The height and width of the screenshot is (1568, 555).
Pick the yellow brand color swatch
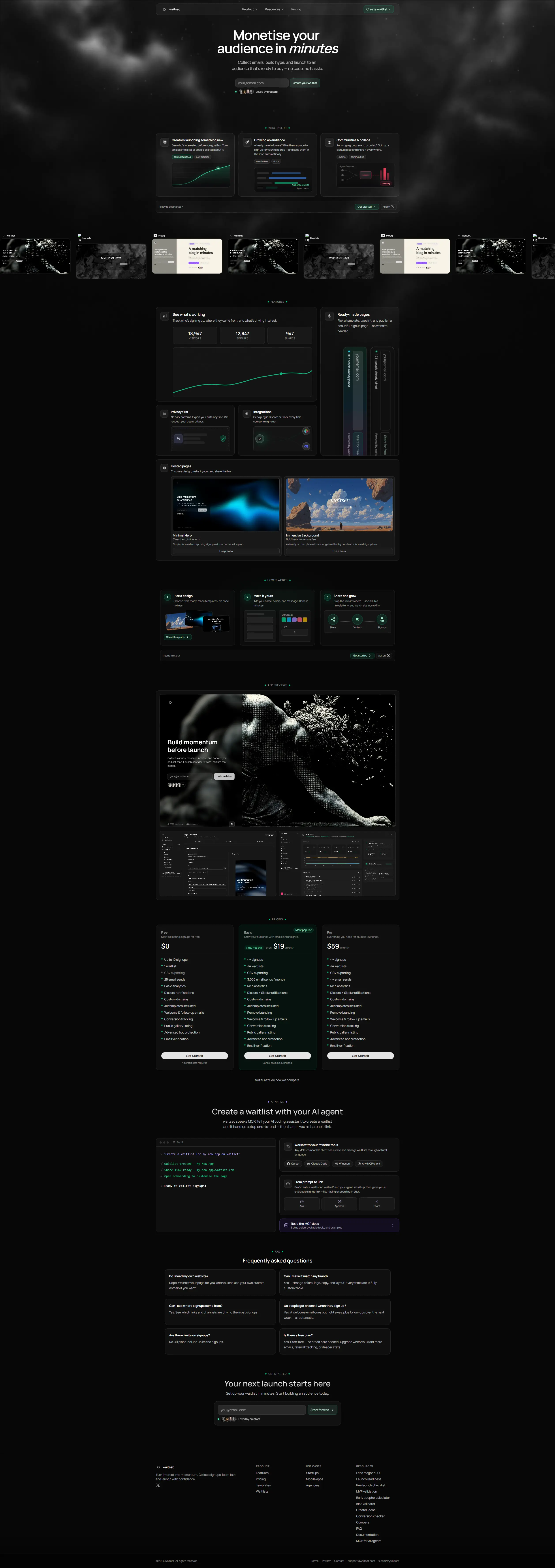pyautogui.click(x=305, y=620)
